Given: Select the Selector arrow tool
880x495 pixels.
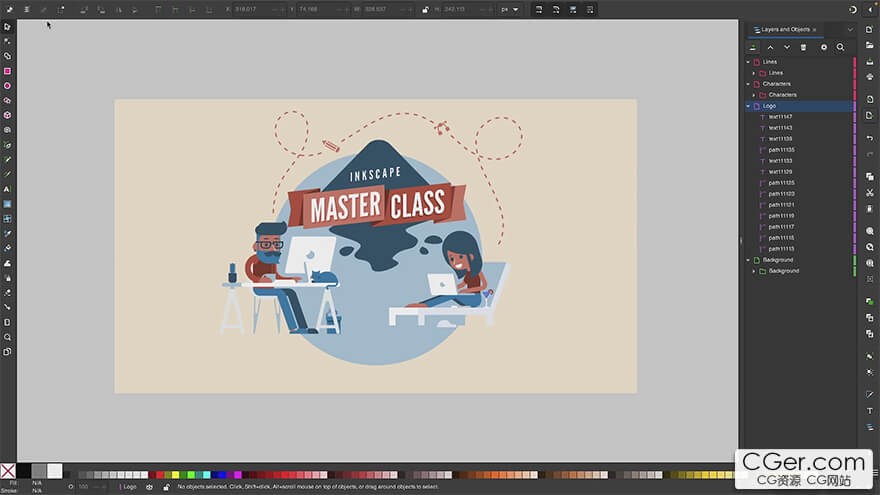Looking at the screenshot, I should pos(7,26).
